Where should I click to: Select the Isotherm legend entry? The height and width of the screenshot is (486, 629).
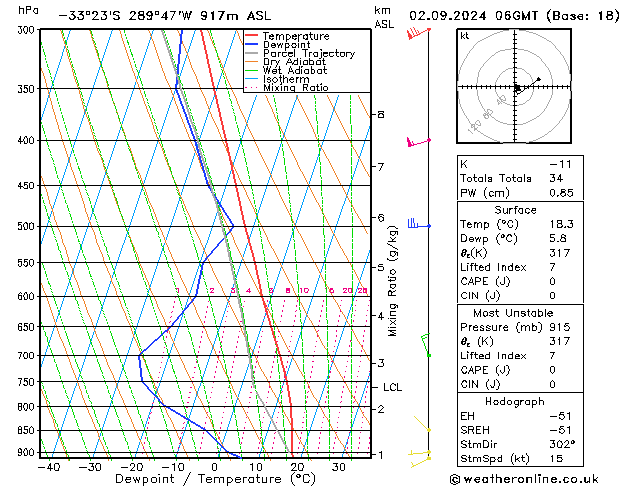pyautogui.click(x=277, y=79)
